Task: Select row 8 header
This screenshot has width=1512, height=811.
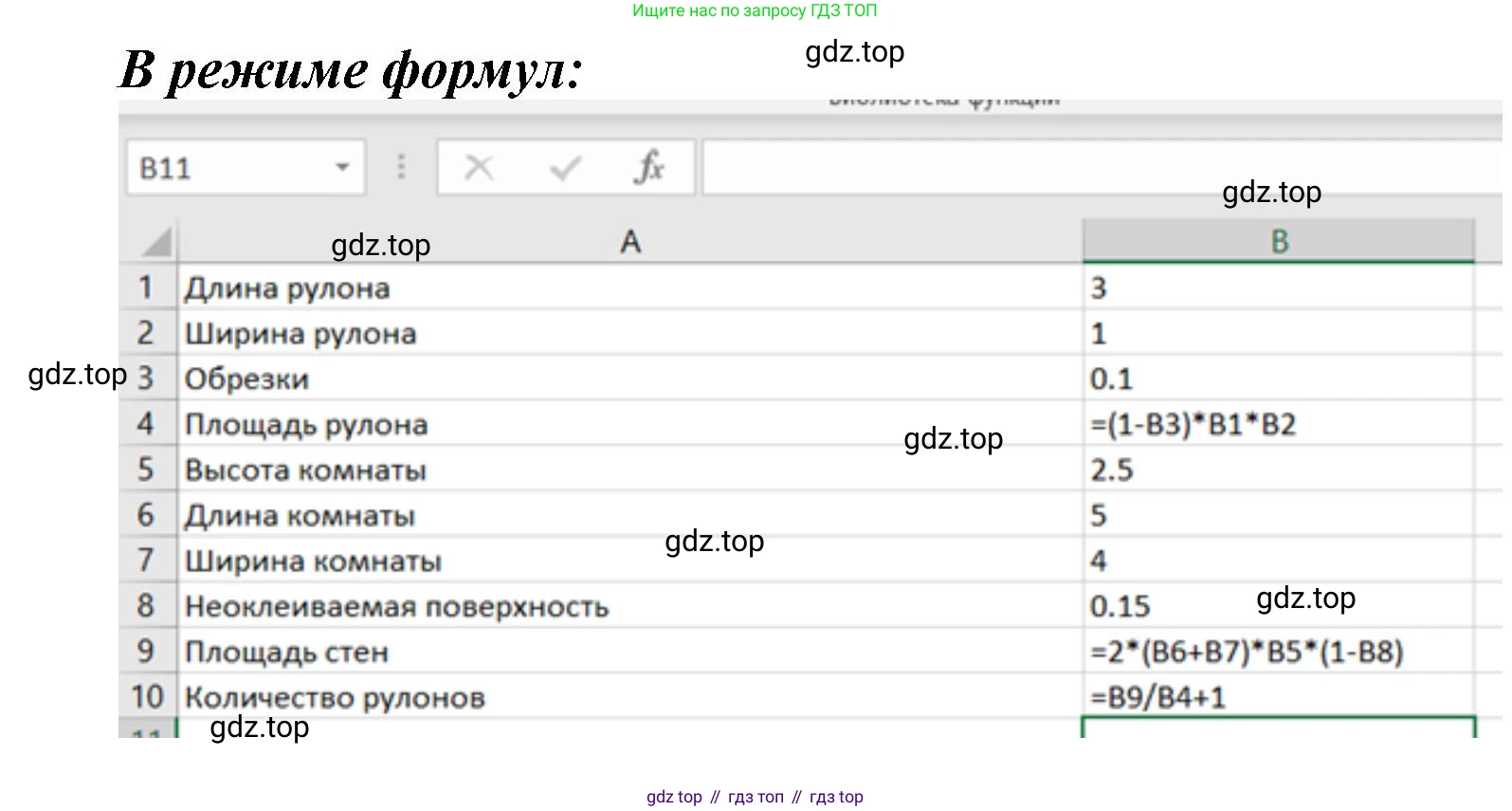Action: [147, 605]
